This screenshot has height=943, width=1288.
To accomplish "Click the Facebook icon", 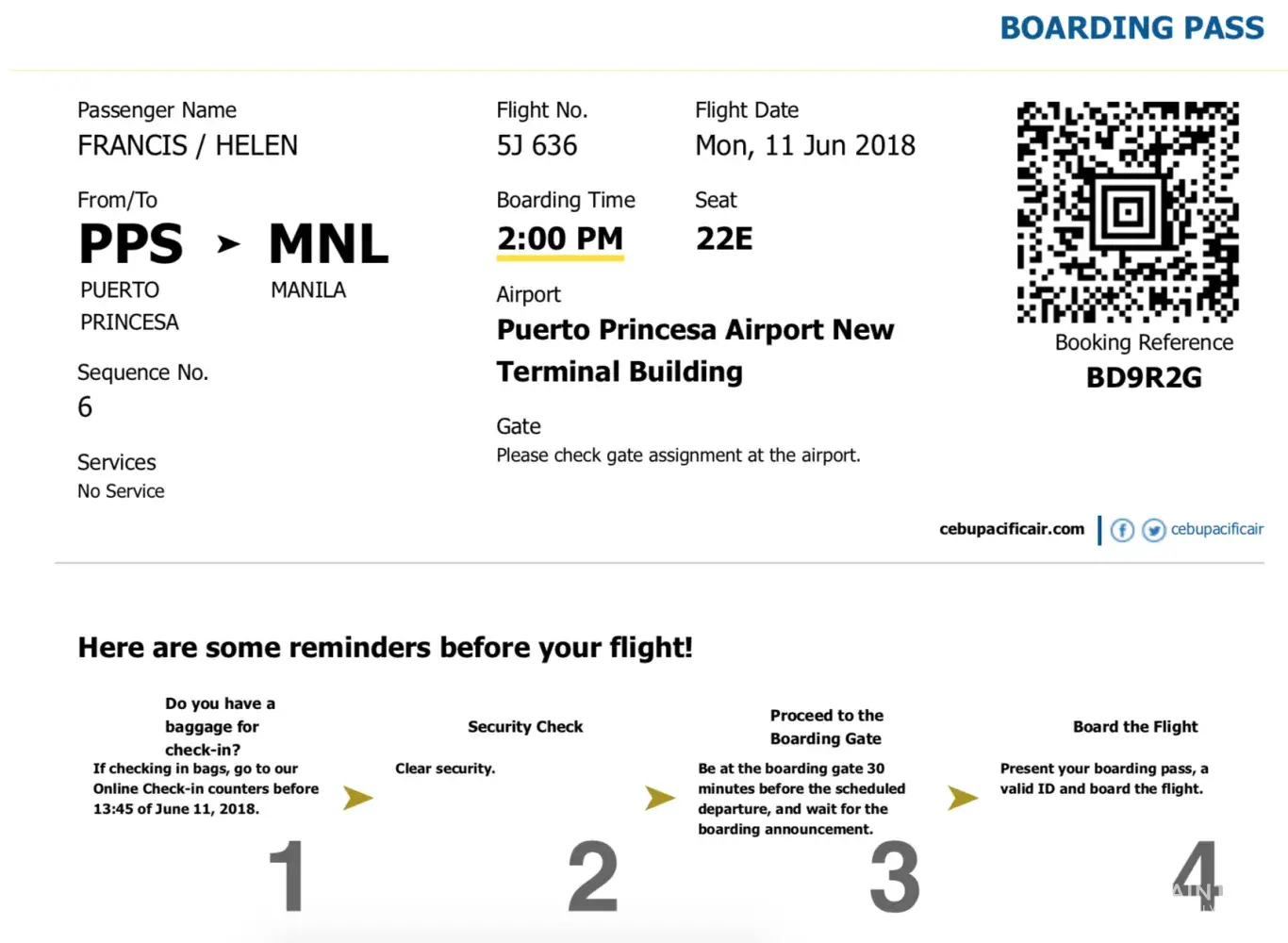I will [1122, 530].
